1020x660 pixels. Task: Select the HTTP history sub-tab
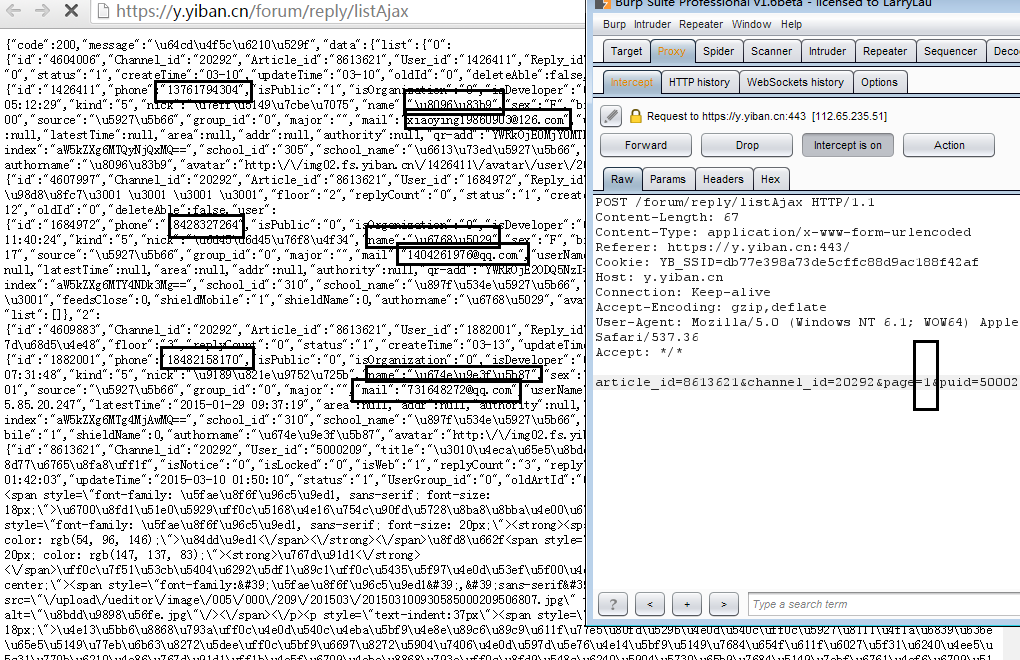699,83
